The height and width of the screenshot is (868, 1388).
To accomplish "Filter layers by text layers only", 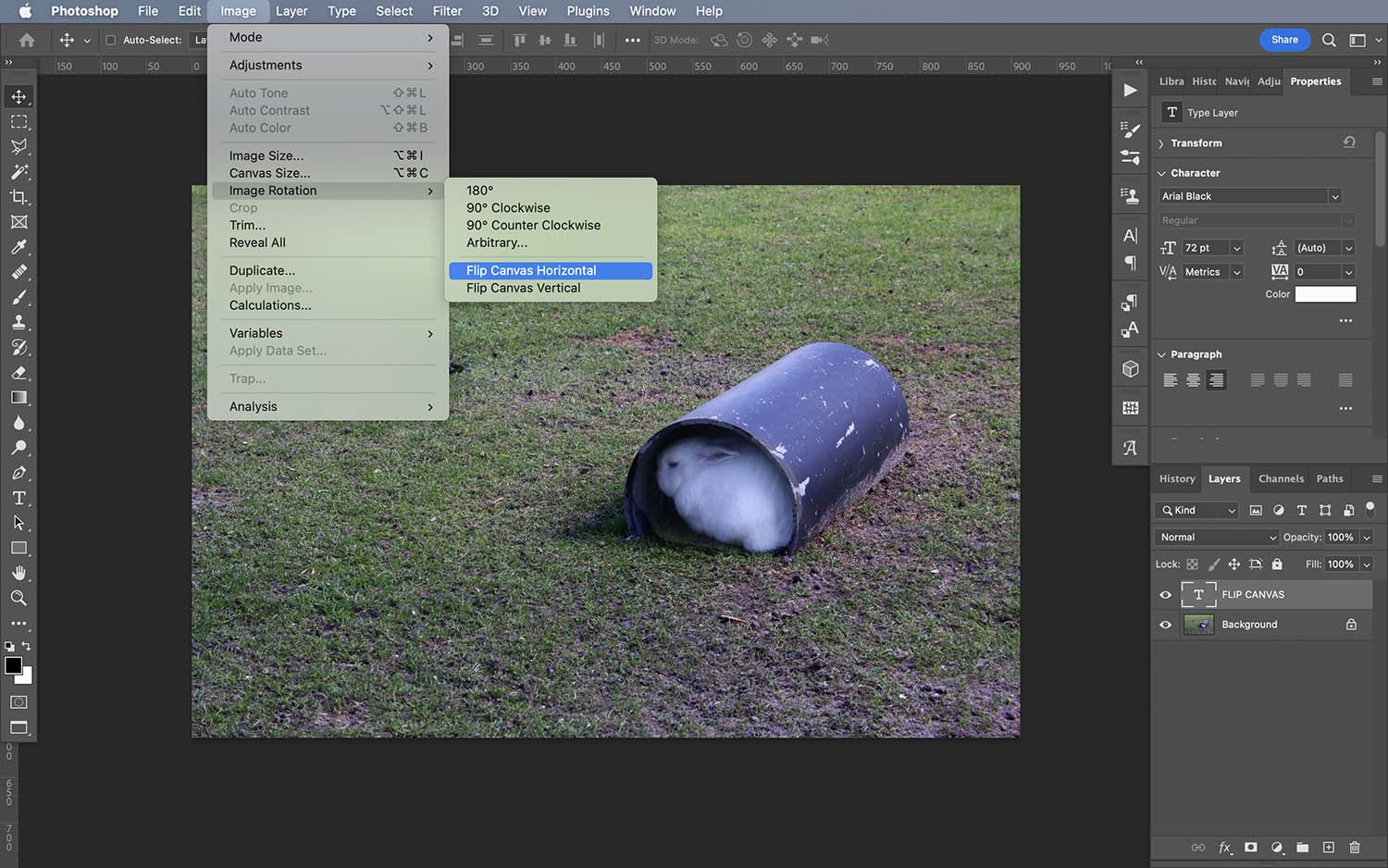I will point(1301,510).
